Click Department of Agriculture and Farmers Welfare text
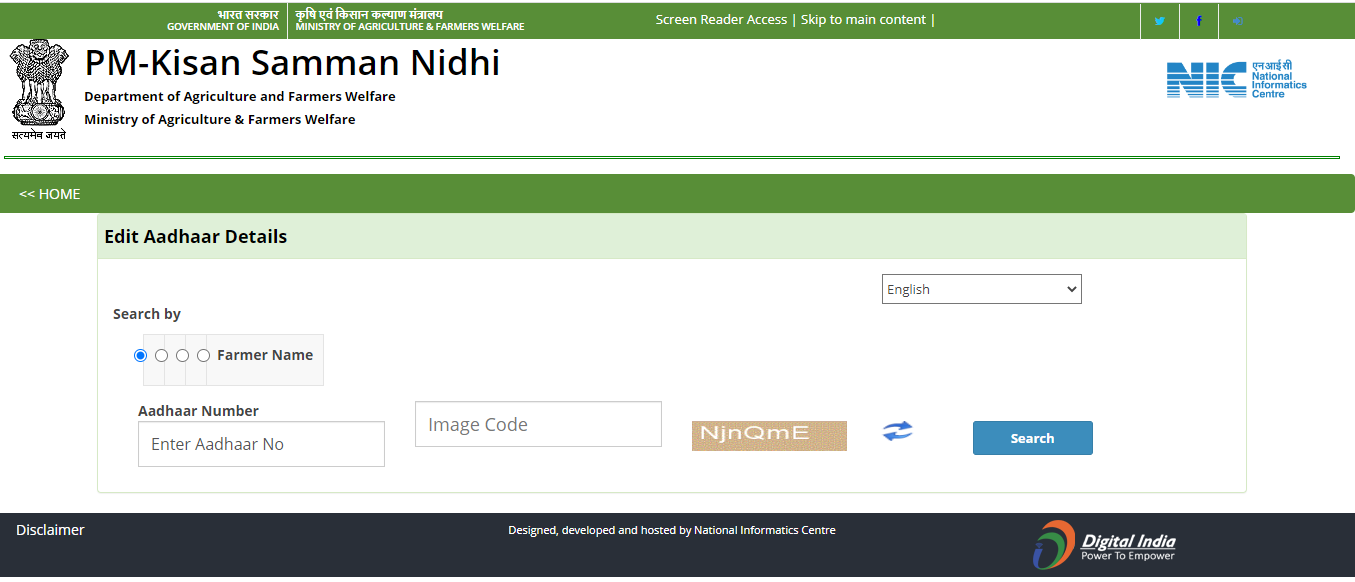Screen dimensions: 1355x582 tap(240, 97)
